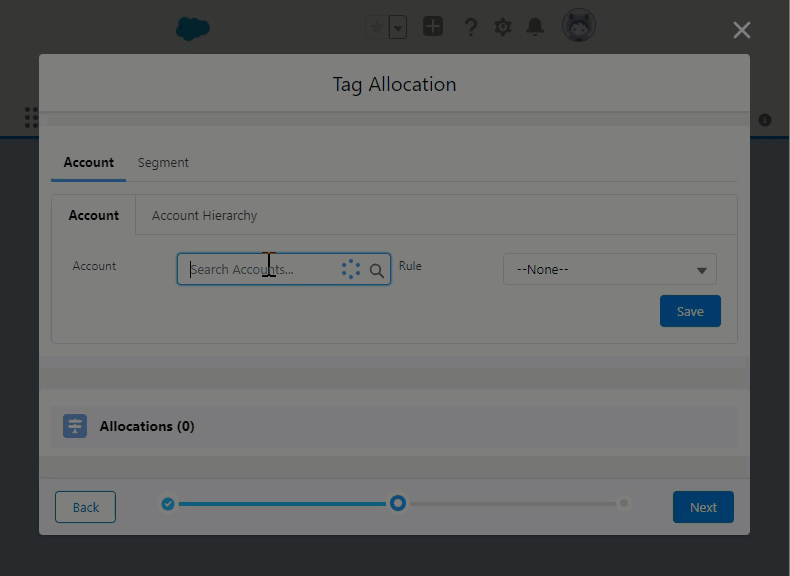
Task: Open the setup gear icon
Action: [502, 27]
